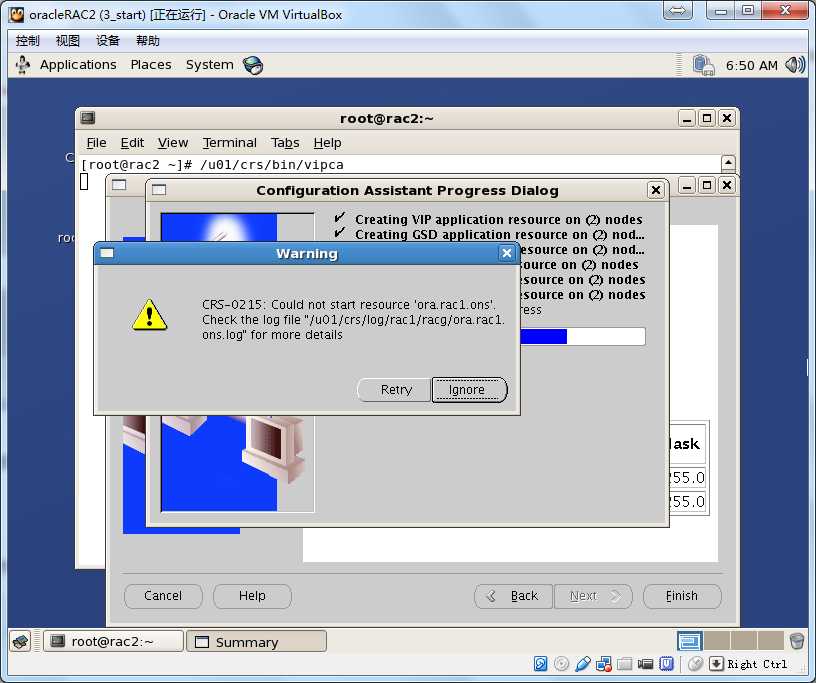Open the terminal View menu
The width and height of the screenshot is (816, 683).
tap(173, 143)
